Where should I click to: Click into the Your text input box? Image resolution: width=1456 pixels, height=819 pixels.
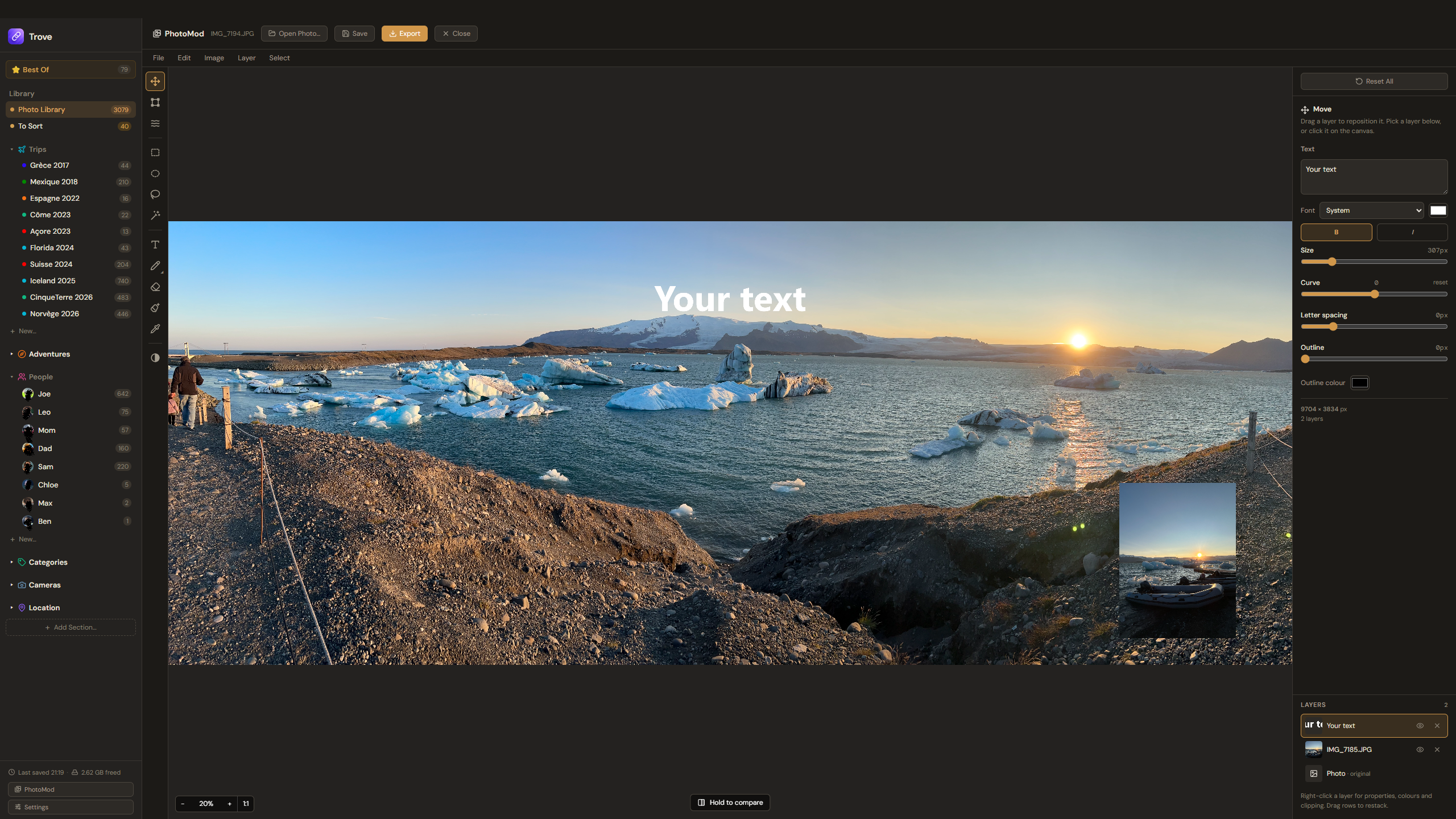(x=1374, y=177)
